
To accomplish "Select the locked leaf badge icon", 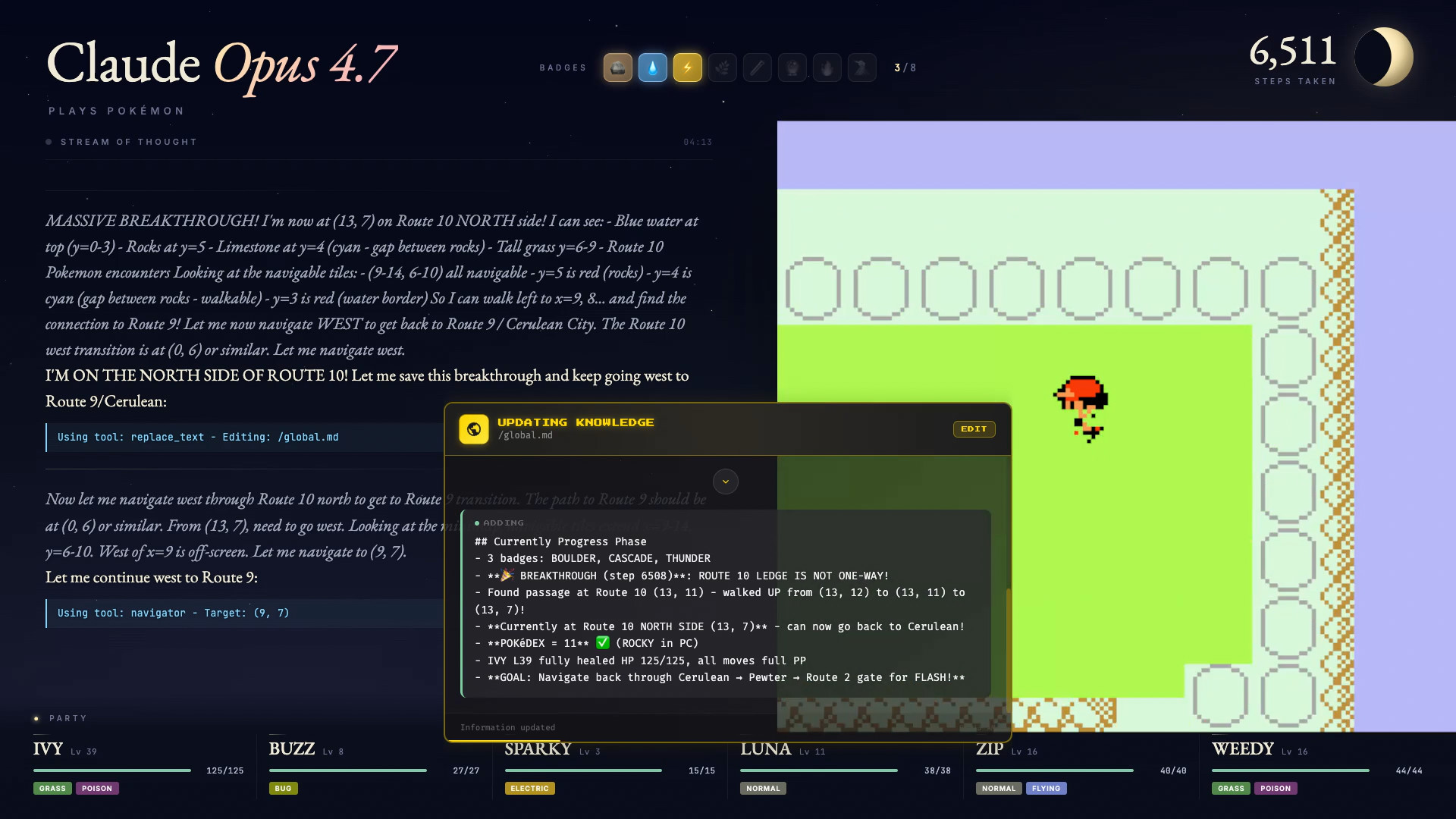I will pos(722,67).
